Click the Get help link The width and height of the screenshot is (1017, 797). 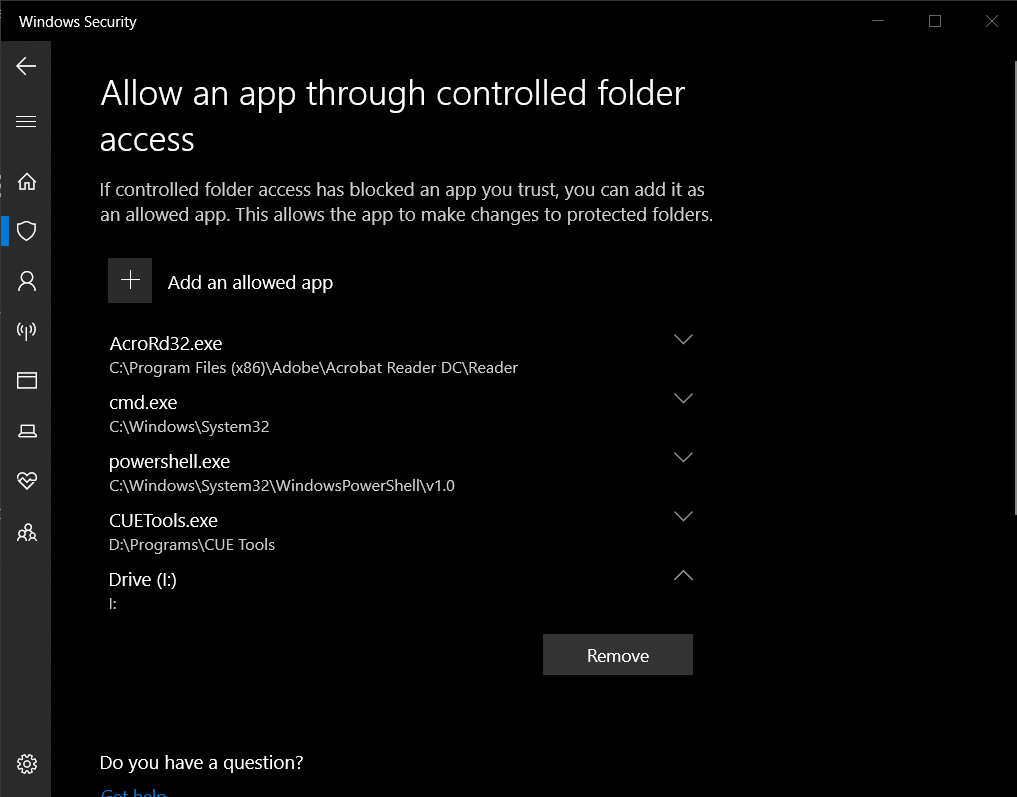pos(134,793)
